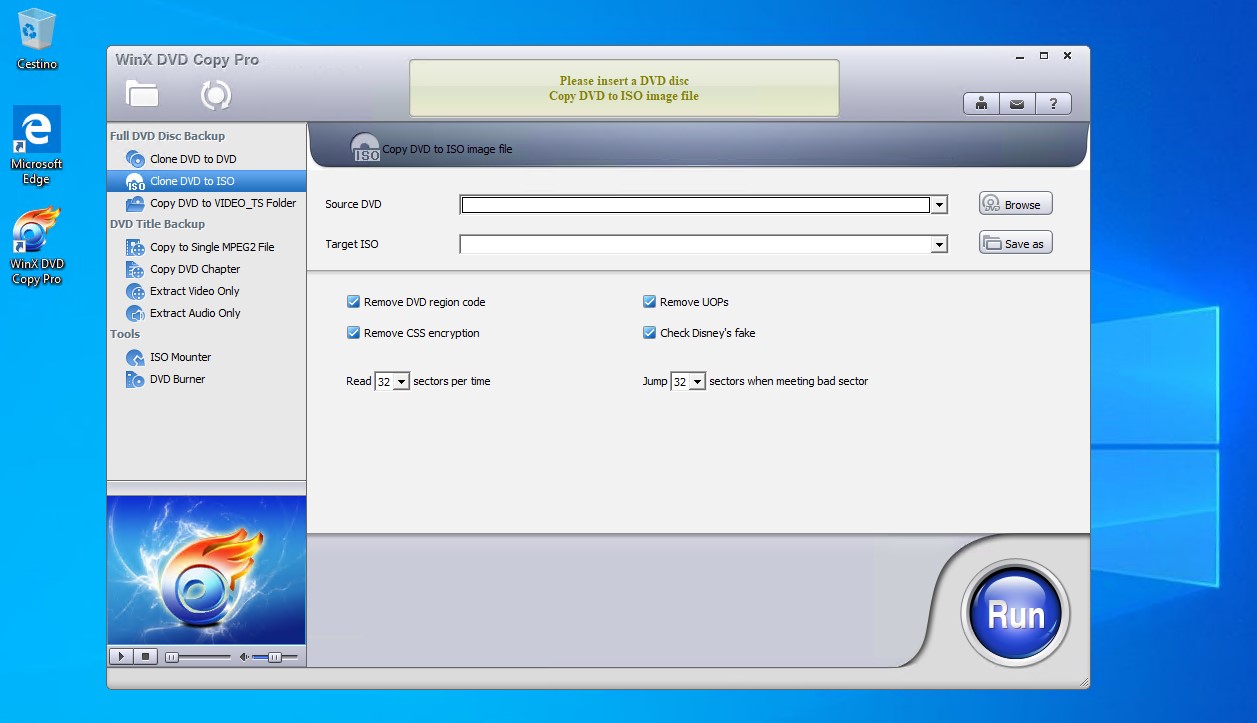Viewport: 1257px width, 723px height.
Task: Click the Clone DVD to ISO icon
Action: click(x=135, y=181)
